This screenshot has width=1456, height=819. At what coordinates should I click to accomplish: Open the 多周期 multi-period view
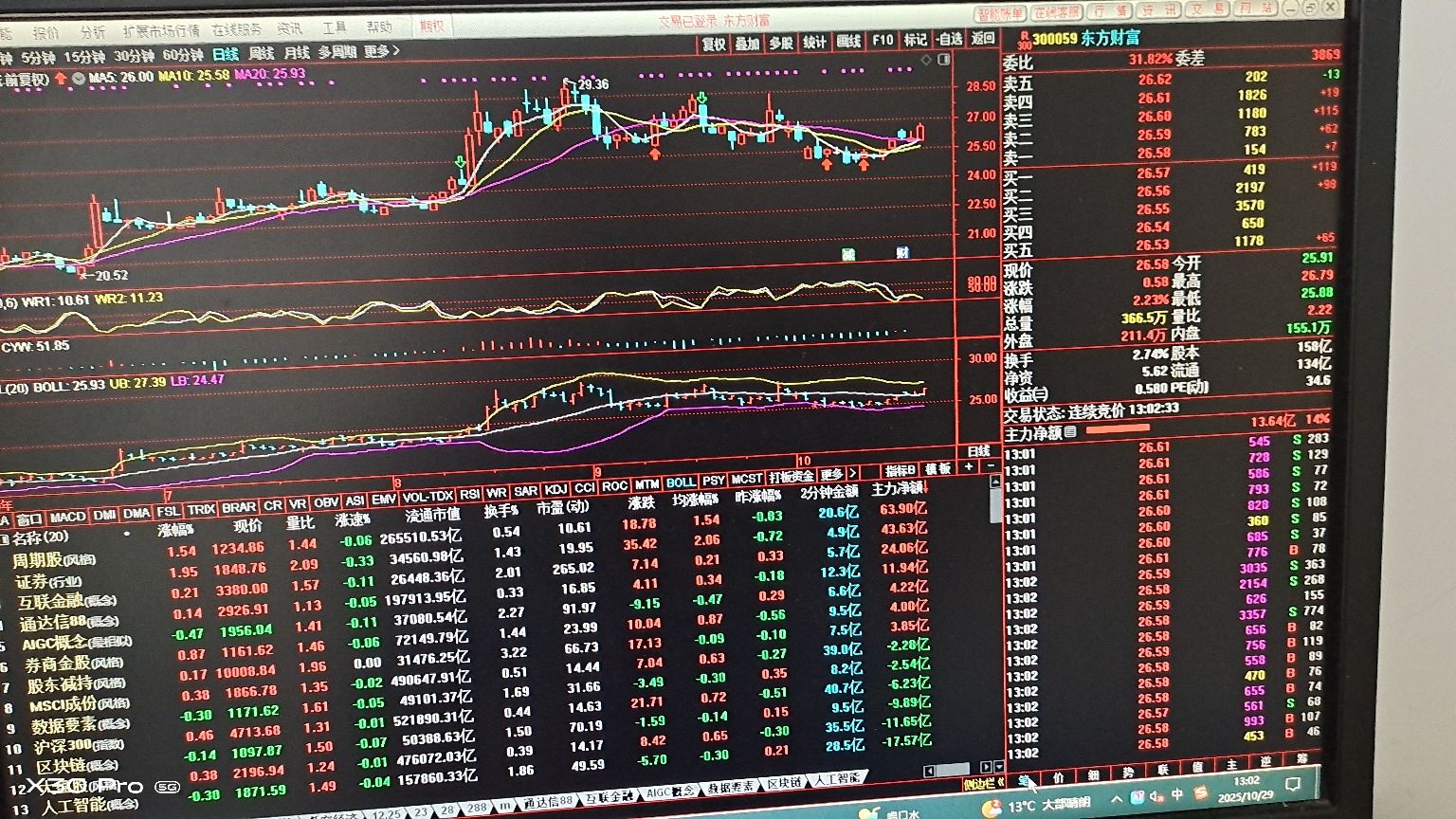point(337,51)
